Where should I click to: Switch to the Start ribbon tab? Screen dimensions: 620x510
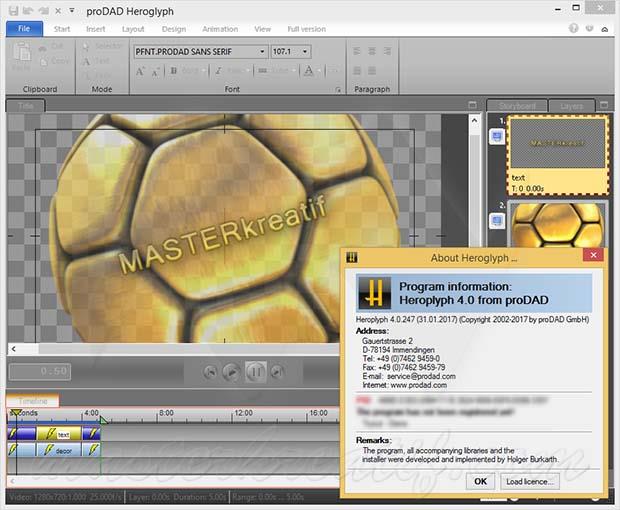pyautogui.click(x=62, y=29)
